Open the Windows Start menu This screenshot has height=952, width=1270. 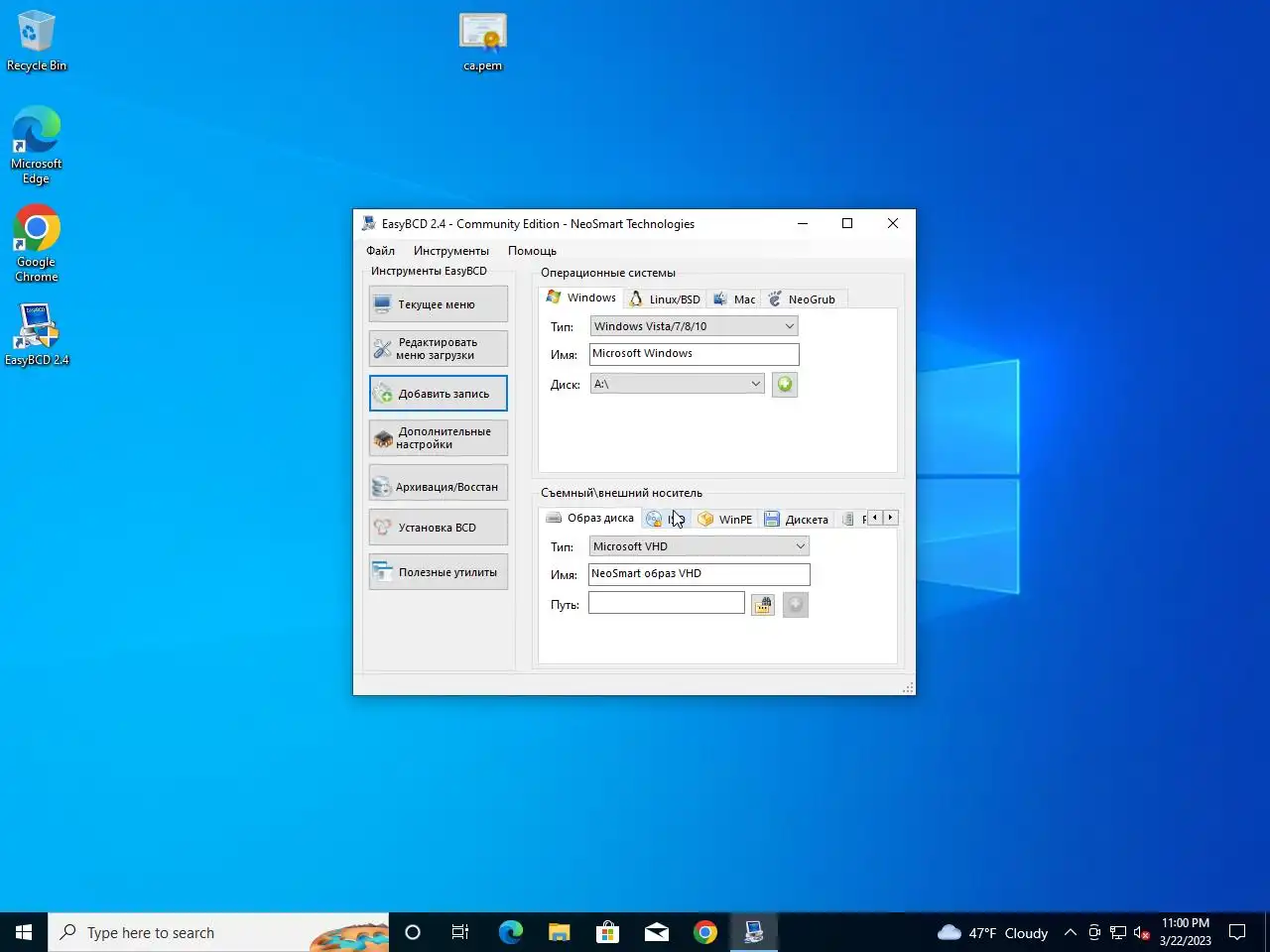pyautogui.click(x=24, y=932)
